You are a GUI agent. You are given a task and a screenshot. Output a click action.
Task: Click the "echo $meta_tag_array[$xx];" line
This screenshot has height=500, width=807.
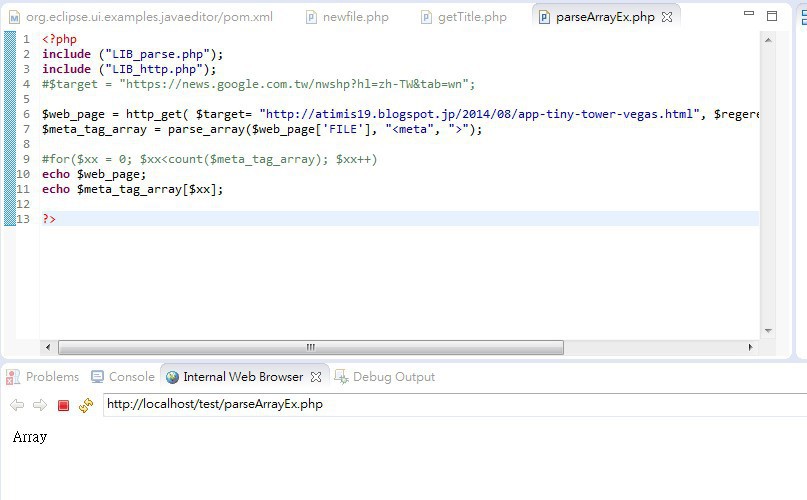(x=132, y=189)
